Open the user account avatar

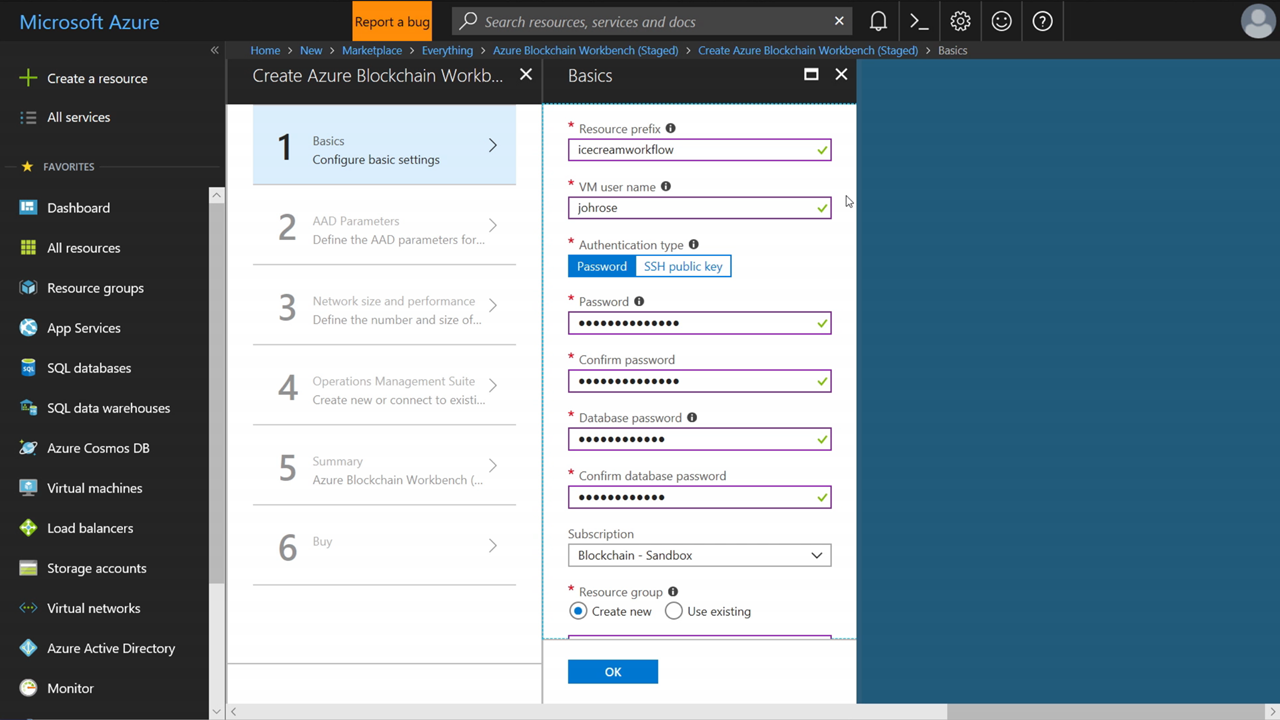(x=1257, y=21)
